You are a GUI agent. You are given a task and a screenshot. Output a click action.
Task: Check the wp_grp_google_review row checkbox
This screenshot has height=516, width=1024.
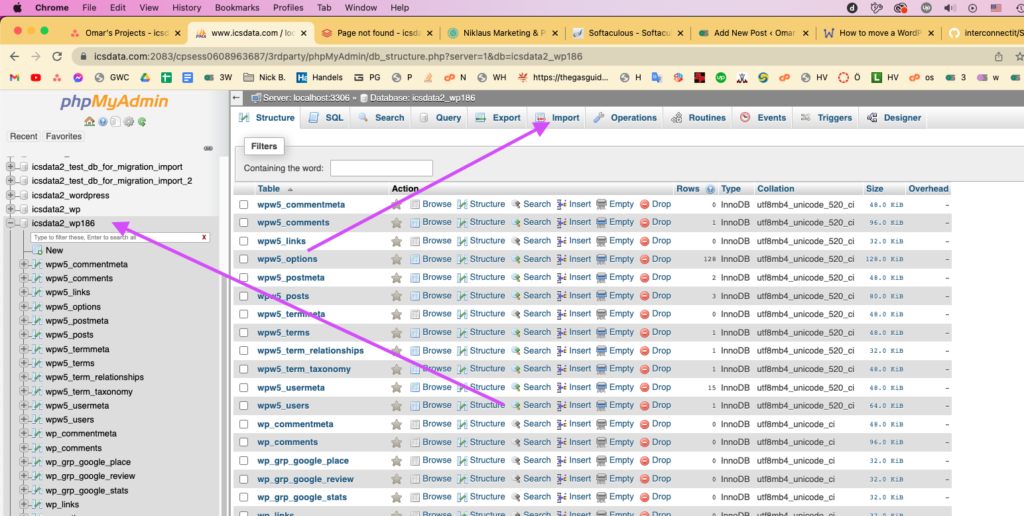coord(244,479)
